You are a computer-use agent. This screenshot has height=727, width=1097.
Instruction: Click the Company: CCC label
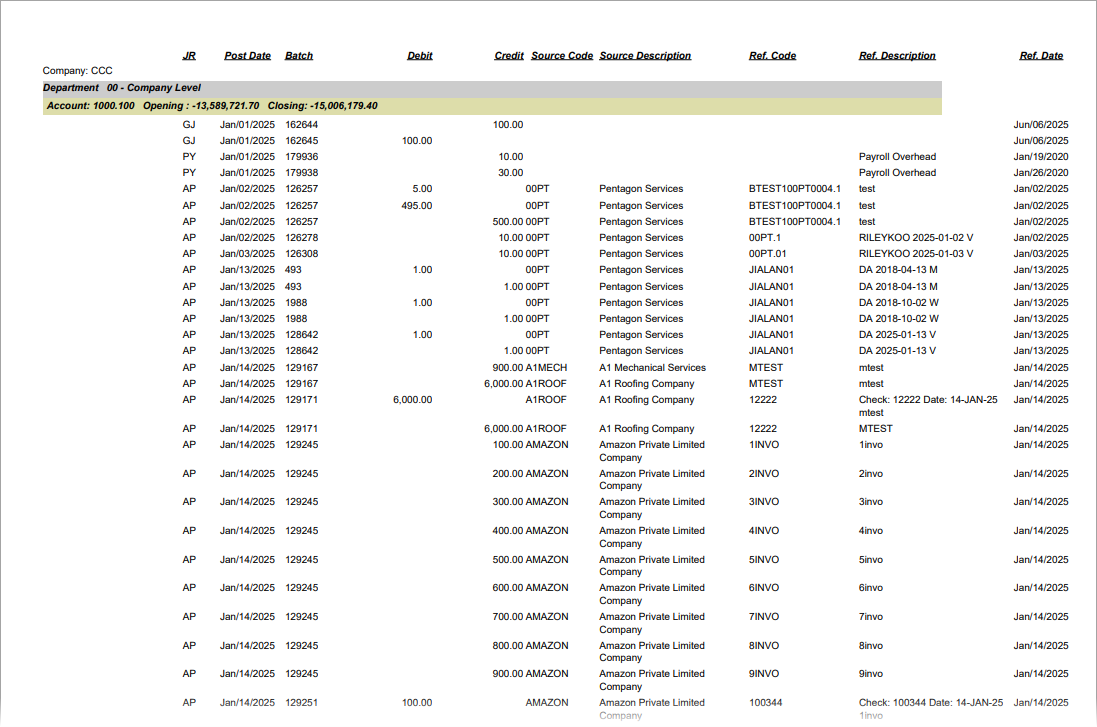pyautogui.click(x=77, y=71)
